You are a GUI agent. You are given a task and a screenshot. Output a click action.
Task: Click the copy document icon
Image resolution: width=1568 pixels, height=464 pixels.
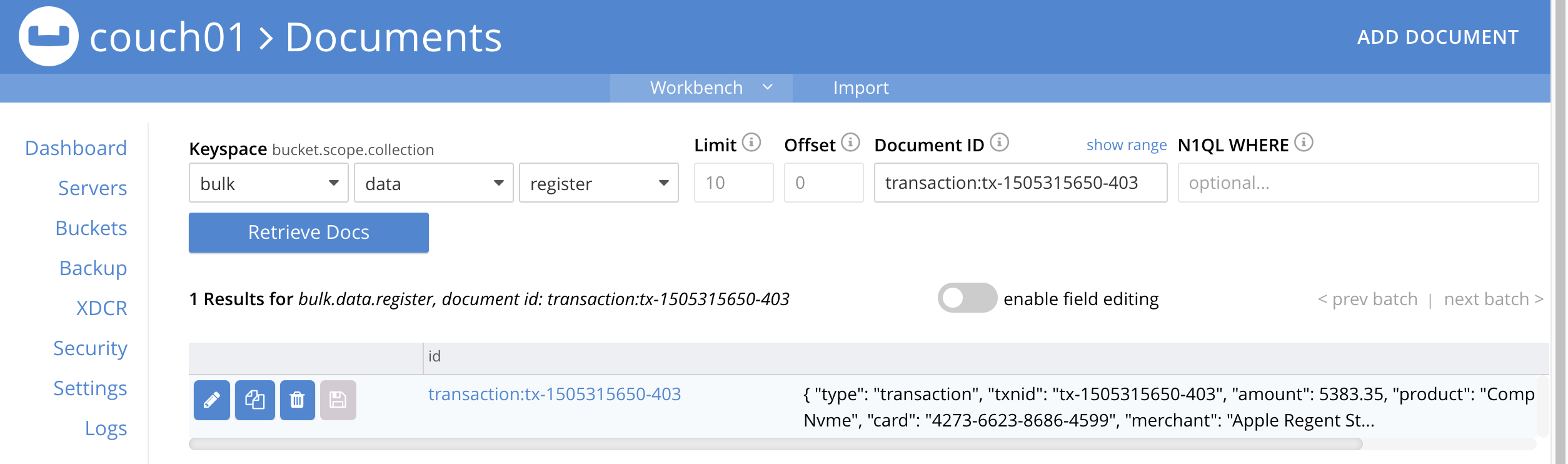pyautogui.click(x=254, y=400)
